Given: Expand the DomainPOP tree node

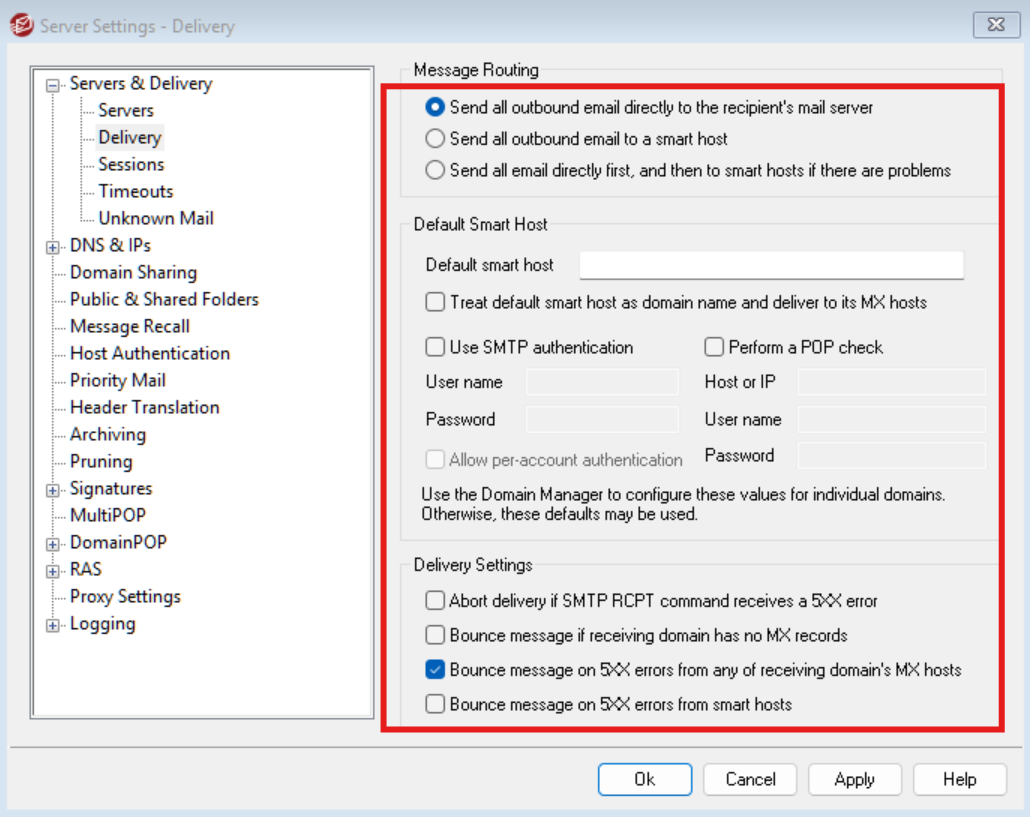Looking at the screenshot, I should pyautogui.click(x=53, y=544).
